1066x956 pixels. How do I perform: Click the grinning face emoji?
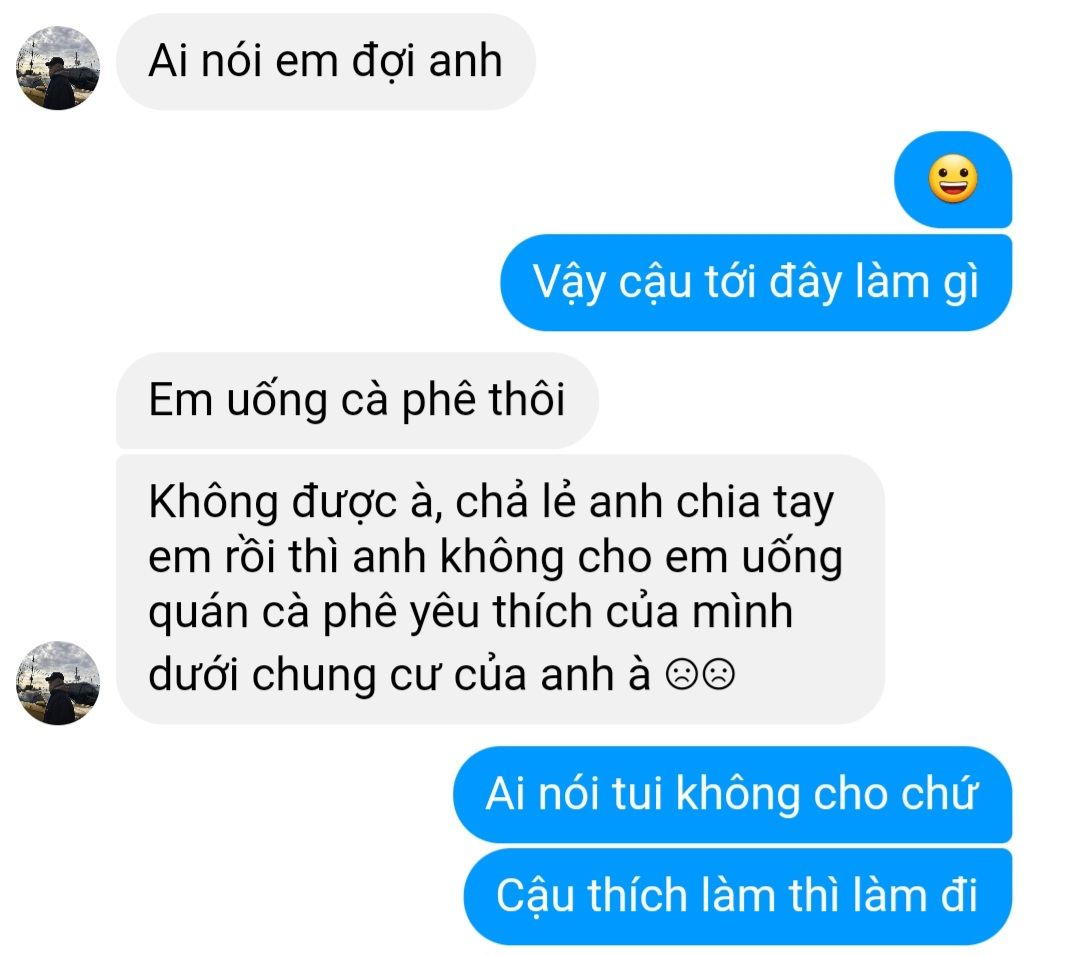(953, 179)
